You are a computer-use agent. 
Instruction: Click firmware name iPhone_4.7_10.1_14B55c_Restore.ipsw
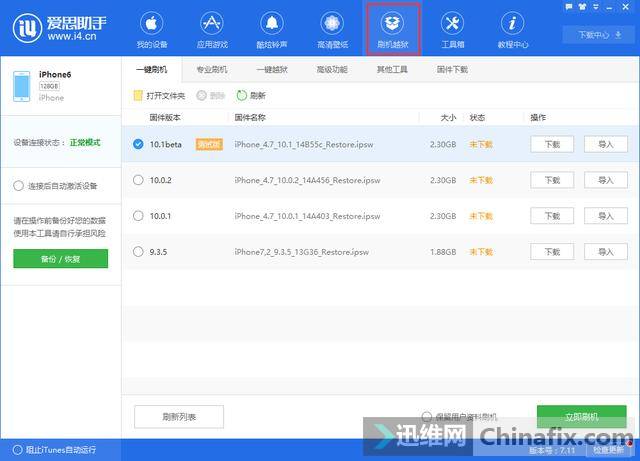click(x=304, y=145)
